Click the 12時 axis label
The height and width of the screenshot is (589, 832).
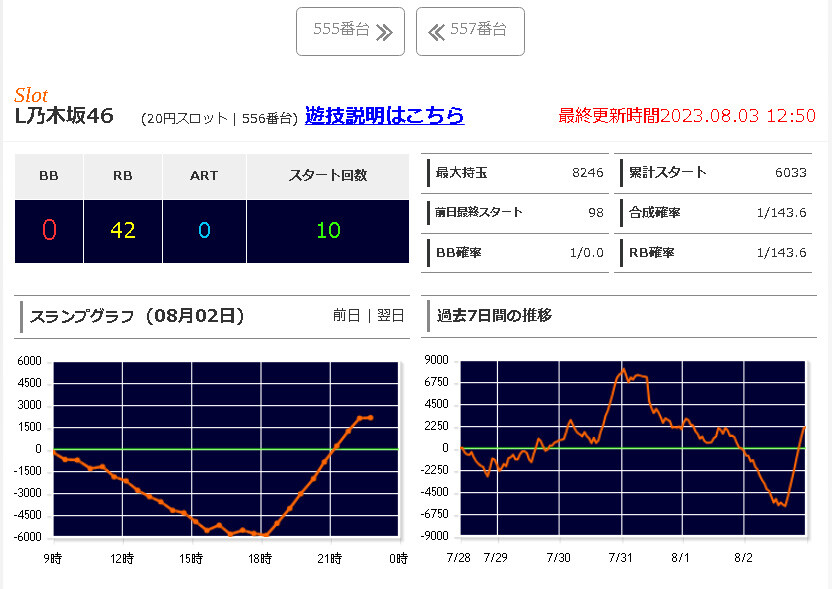point(122,559)
